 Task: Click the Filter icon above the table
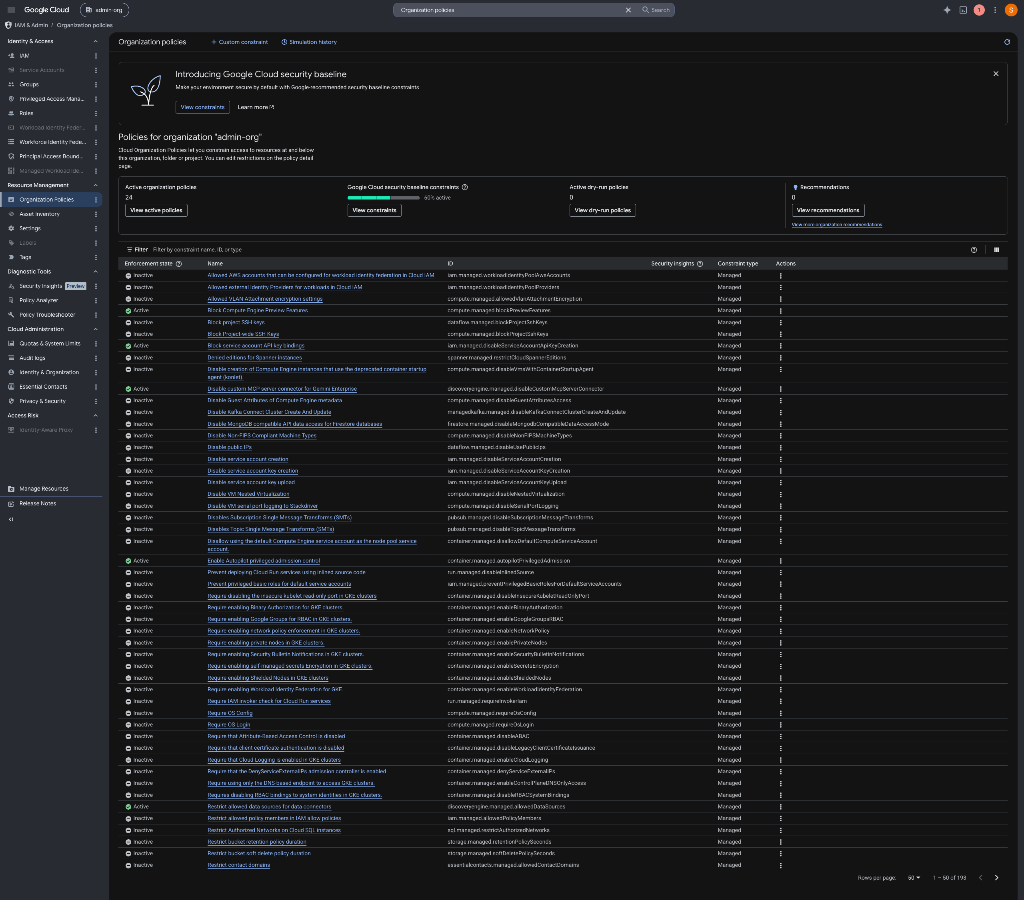pos(129,249)
